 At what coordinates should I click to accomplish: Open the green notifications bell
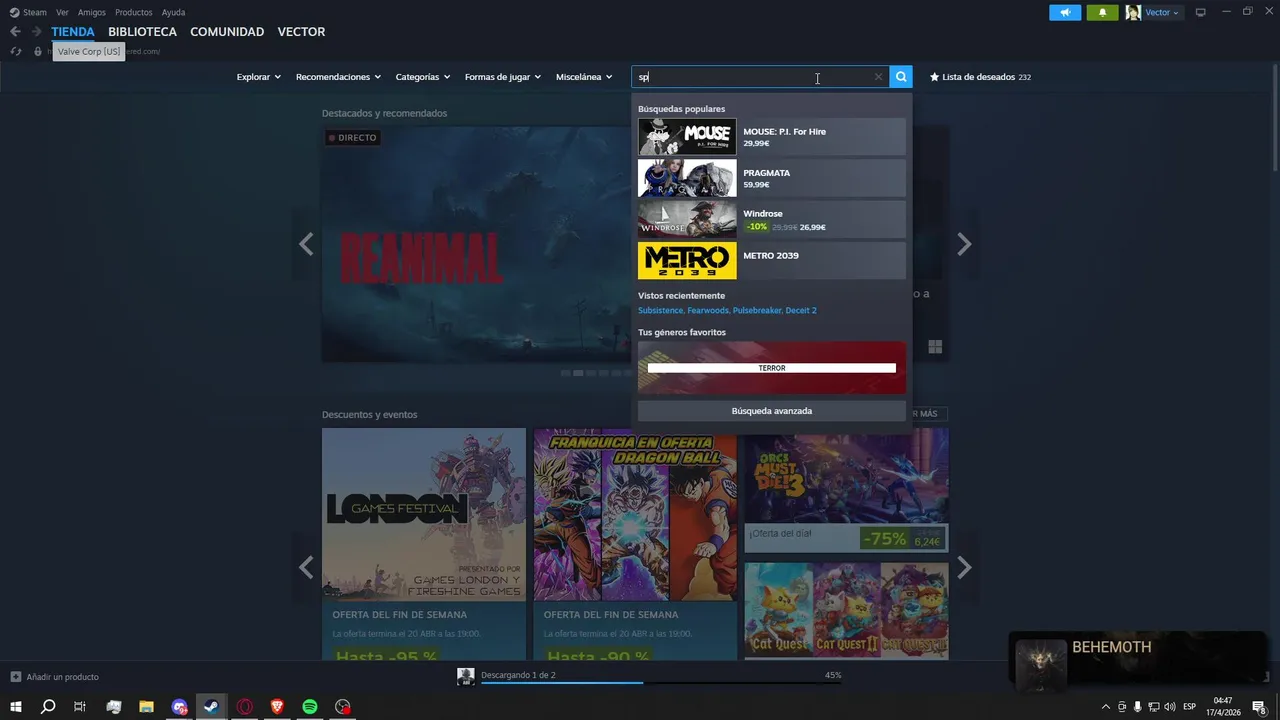[1102, 12]
